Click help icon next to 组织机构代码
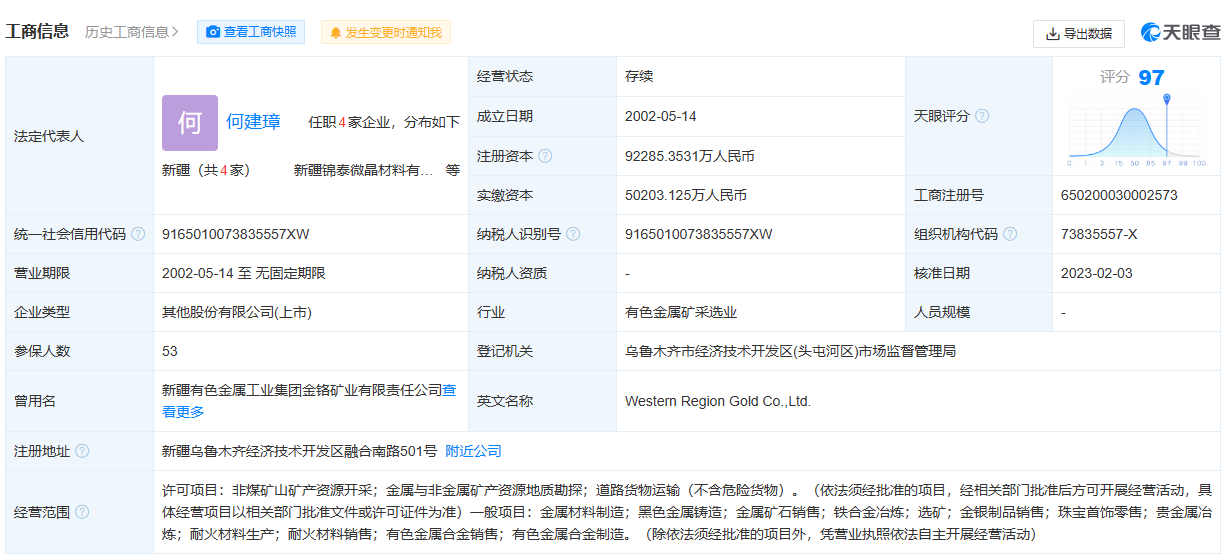Viewport: 1226px width, 556px height. click(x=1010, y=234)
